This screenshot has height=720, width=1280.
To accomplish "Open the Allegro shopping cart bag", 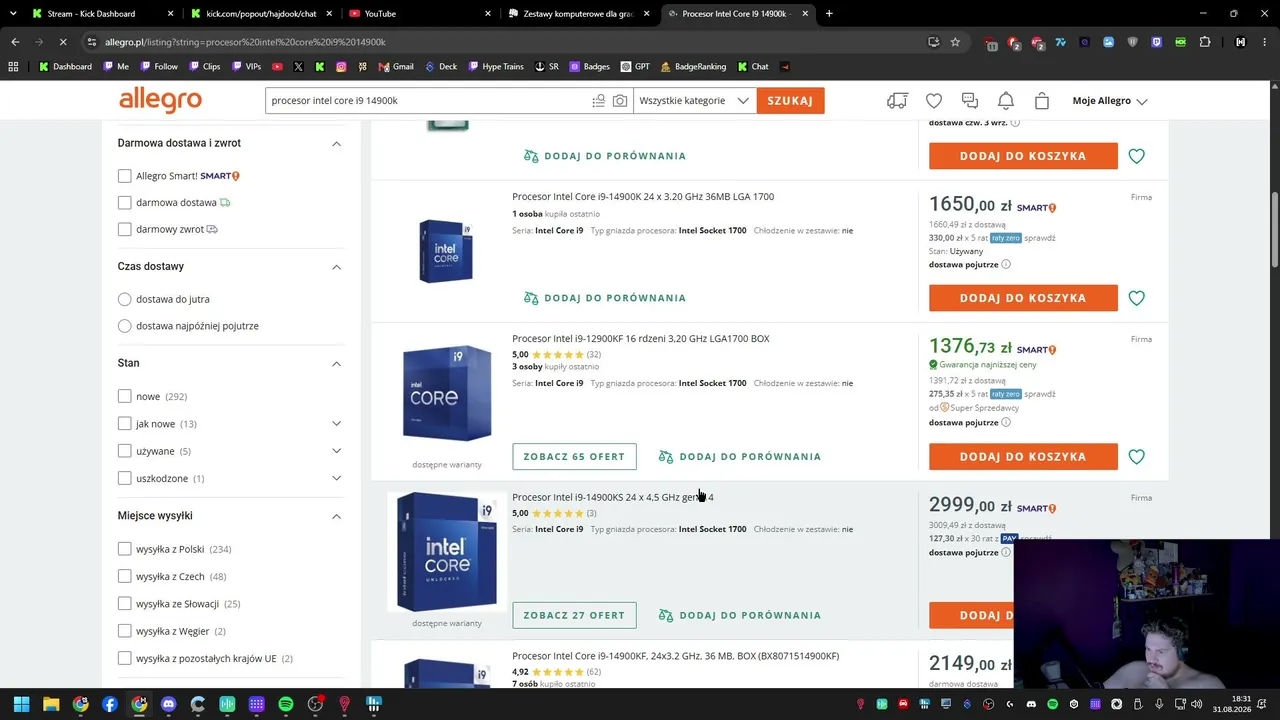I will pyautogui.click(x=1042, y=101).
